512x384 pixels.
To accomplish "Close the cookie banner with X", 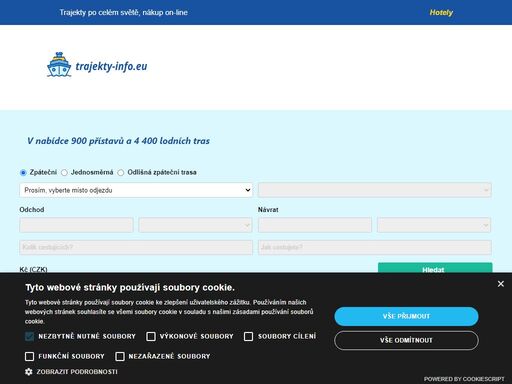I will point(500,284).
